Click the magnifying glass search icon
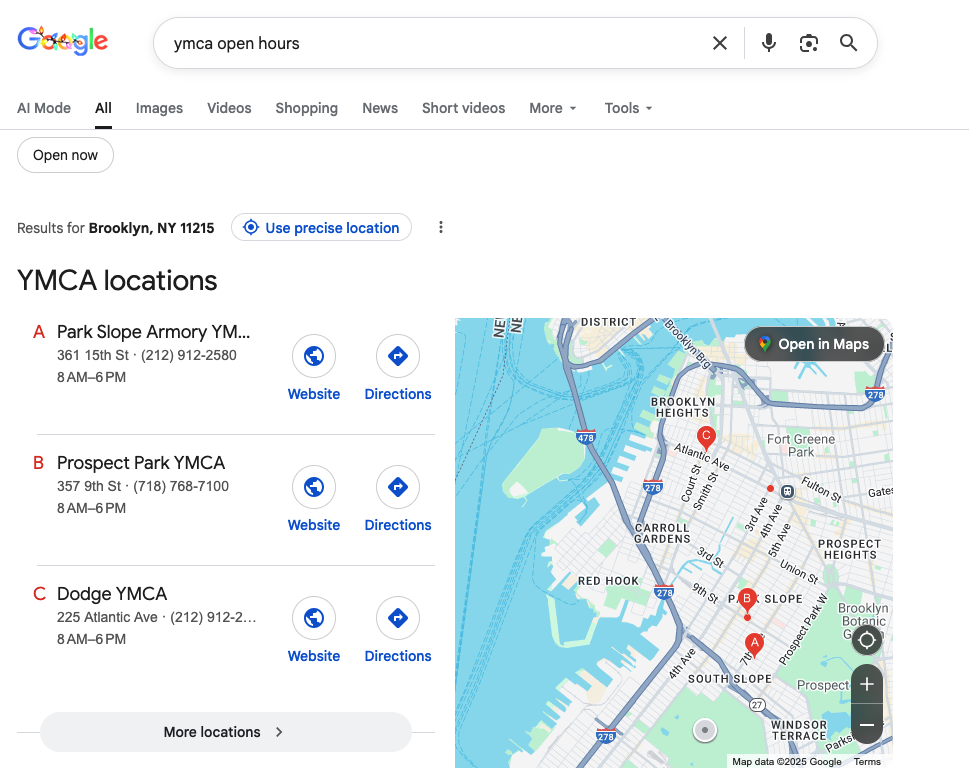Image resolution: width=969 pixels, height=783 pixels. tap(848, 43)
